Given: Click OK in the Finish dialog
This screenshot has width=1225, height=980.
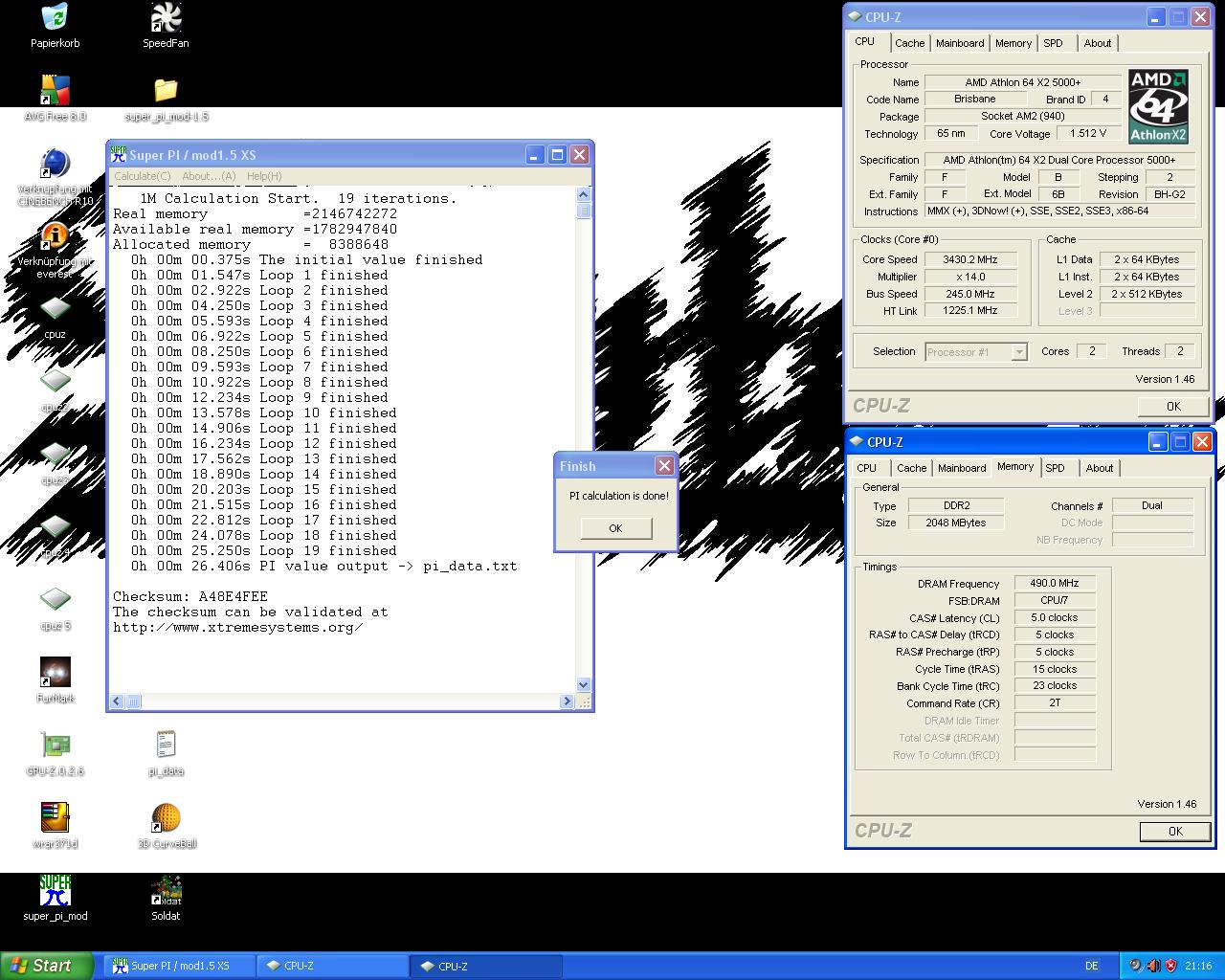Looking at the screenshot, I should pos(615,528).
